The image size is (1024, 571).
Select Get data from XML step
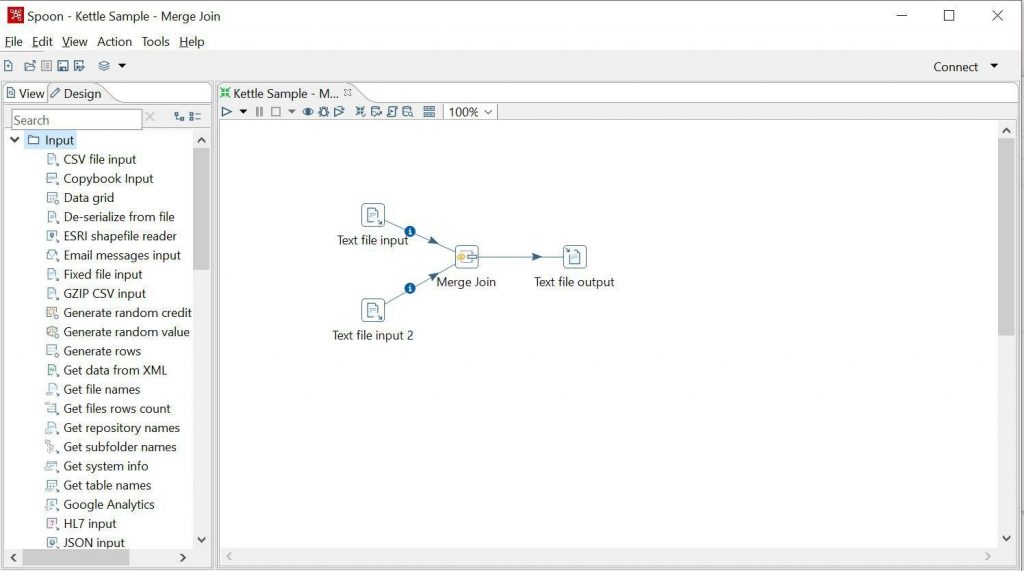(115, 370)
